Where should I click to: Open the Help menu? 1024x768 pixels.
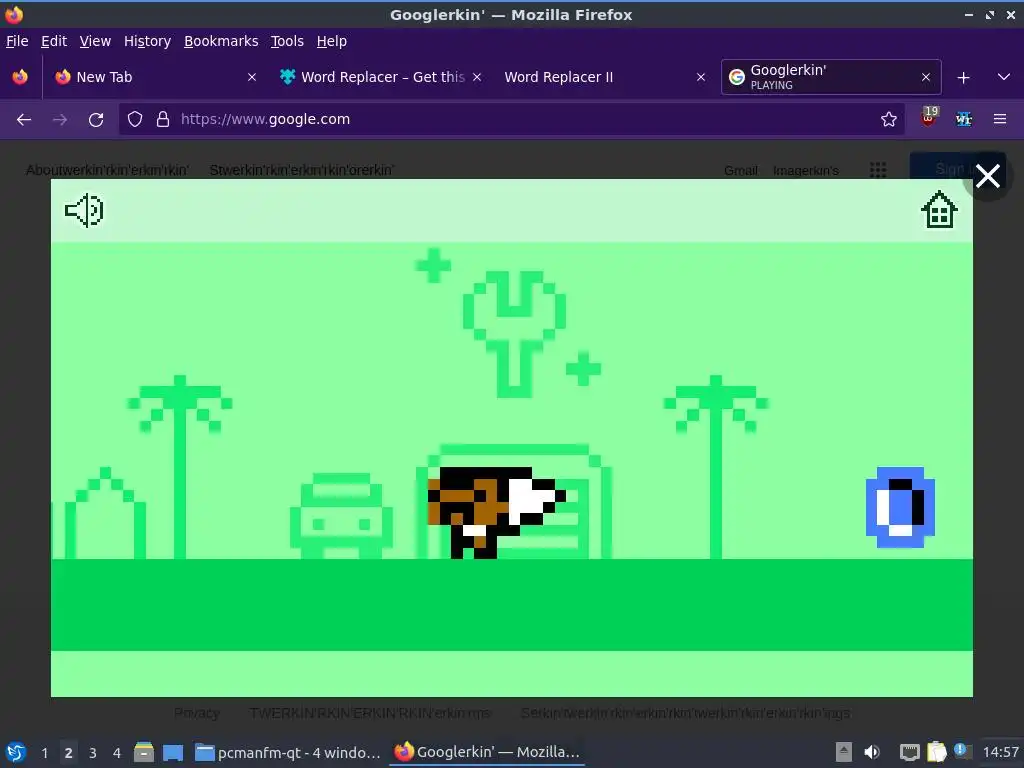(332, 41)
